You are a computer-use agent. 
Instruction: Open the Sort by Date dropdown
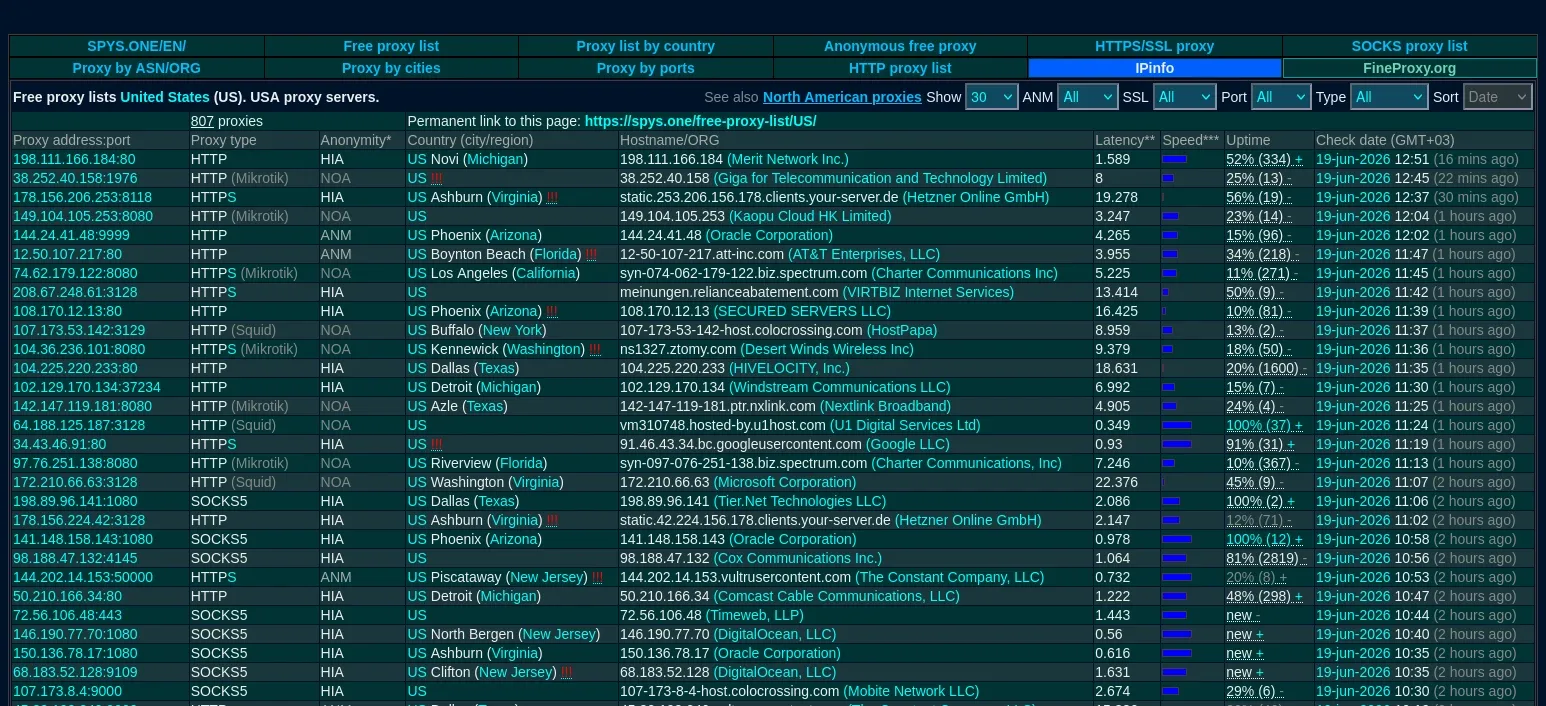[1497, 97]
